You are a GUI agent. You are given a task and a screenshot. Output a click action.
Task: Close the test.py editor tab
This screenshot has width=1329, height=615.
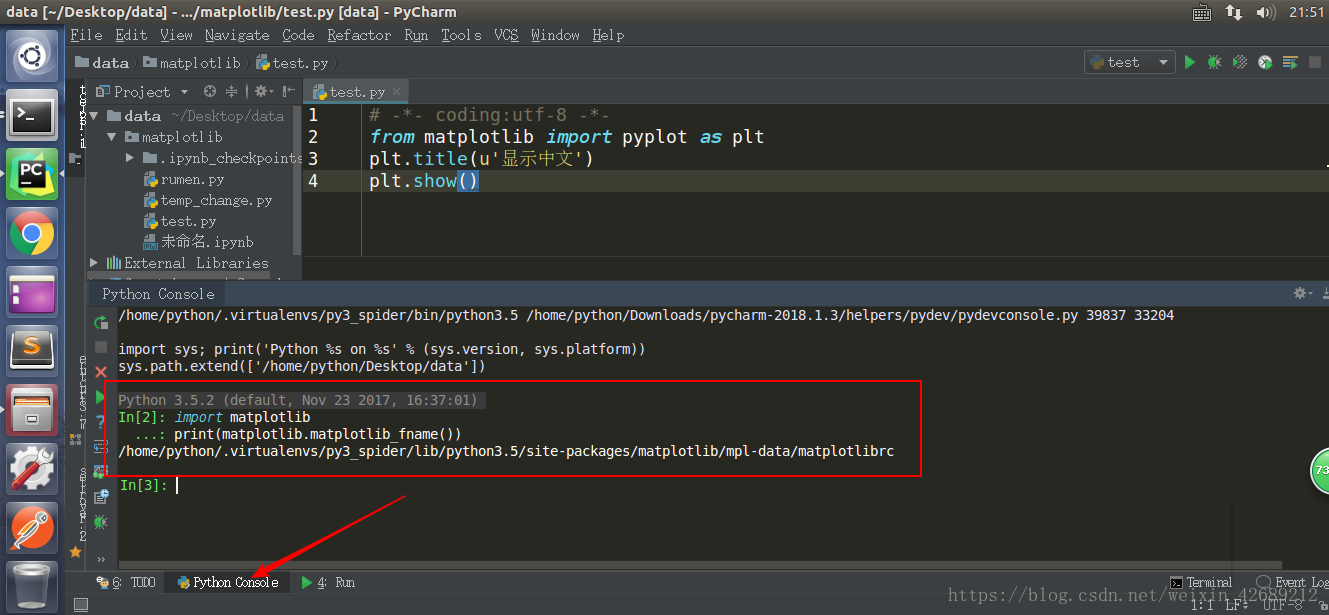coord(397,92)
